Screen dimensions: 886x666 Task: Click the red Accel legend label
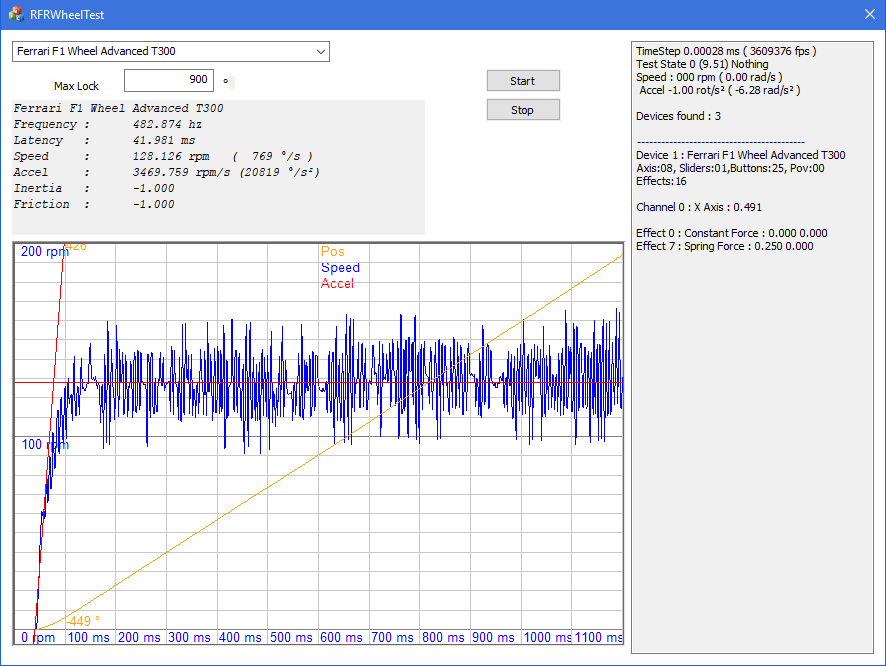point(337,284)
